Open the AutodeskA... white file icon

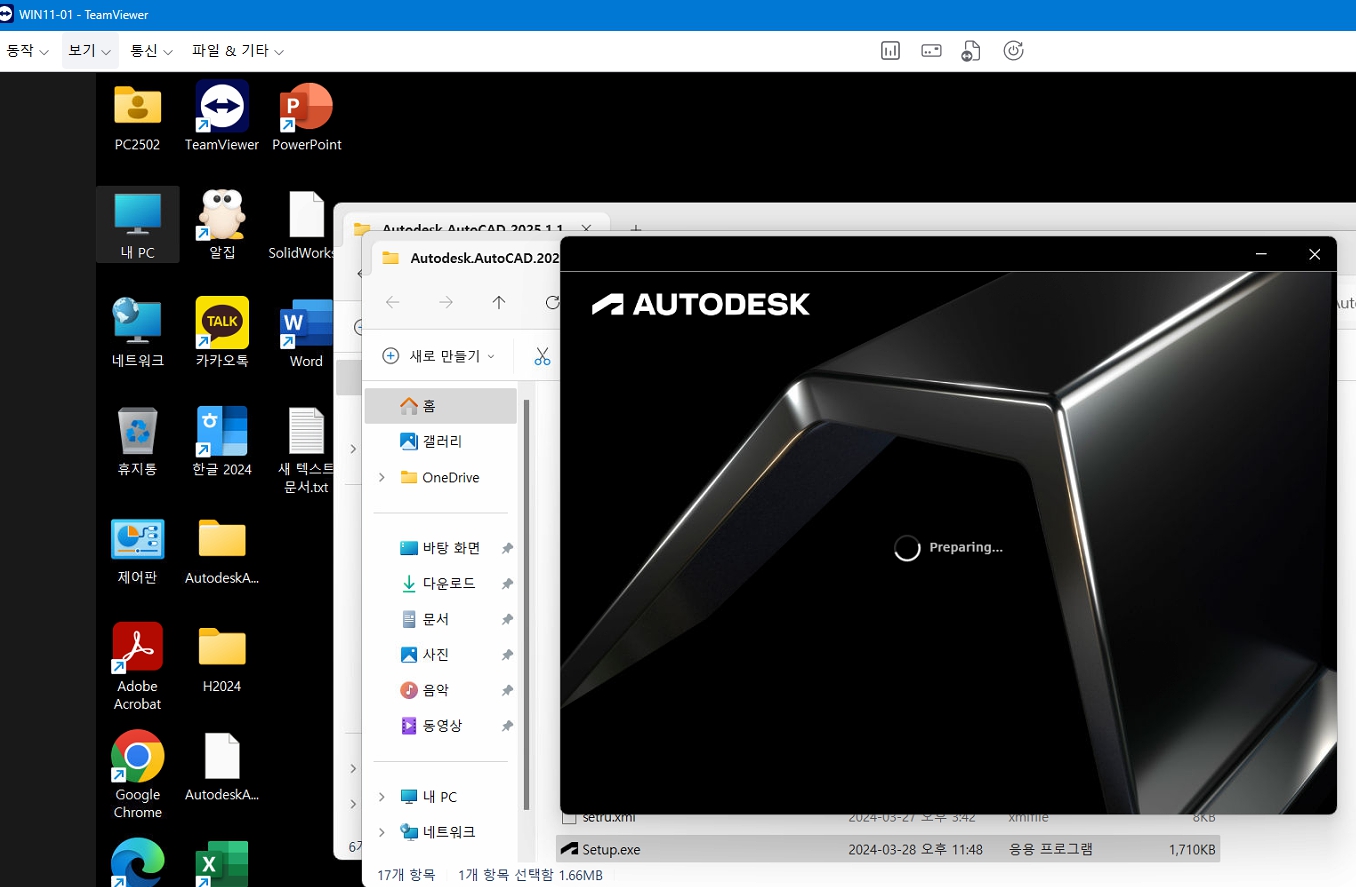(x=221, y=766)
